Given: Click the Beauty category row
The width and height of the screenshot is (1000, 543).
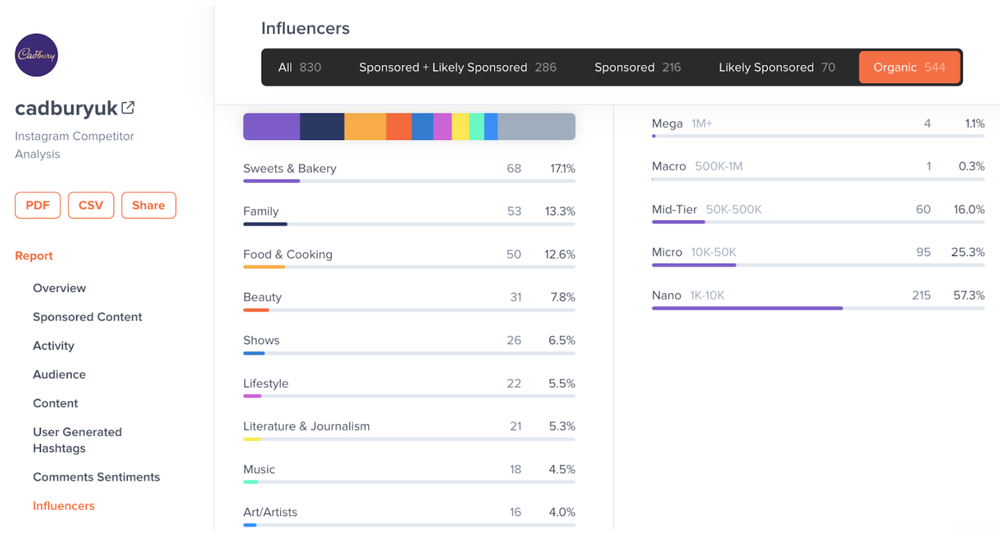Looking at the screenshot, I should (x=409, y=299).
